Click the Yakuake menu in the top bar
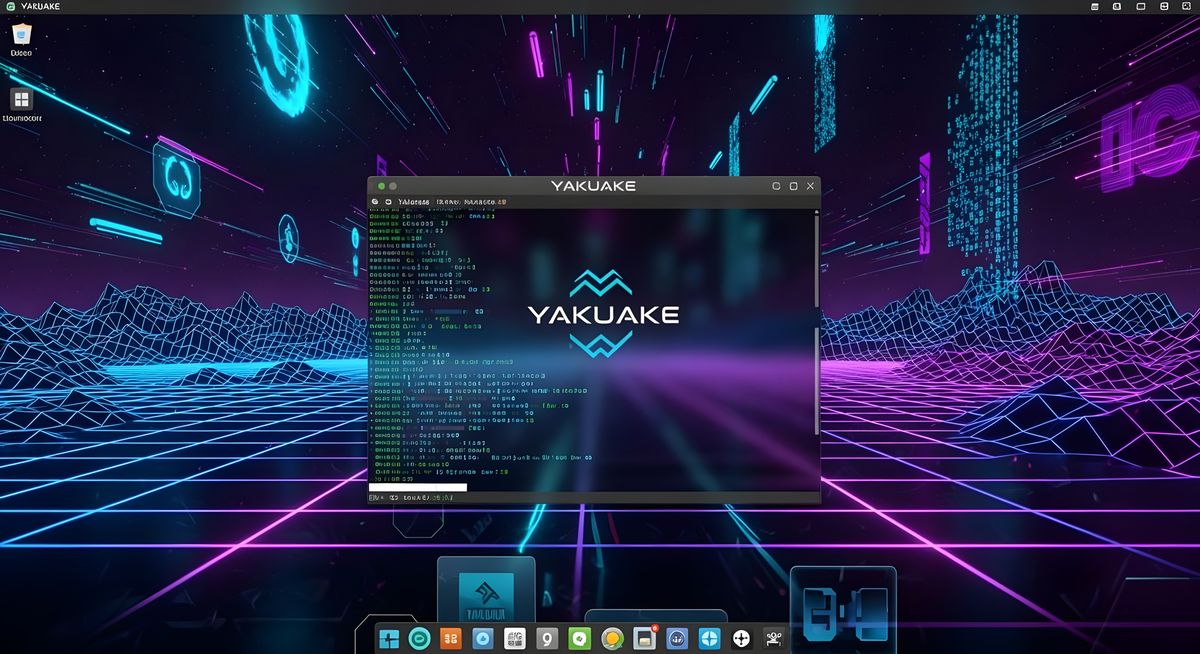This screenshot has height=654, width=1200. pyautogui.click(x=38, y=7)
